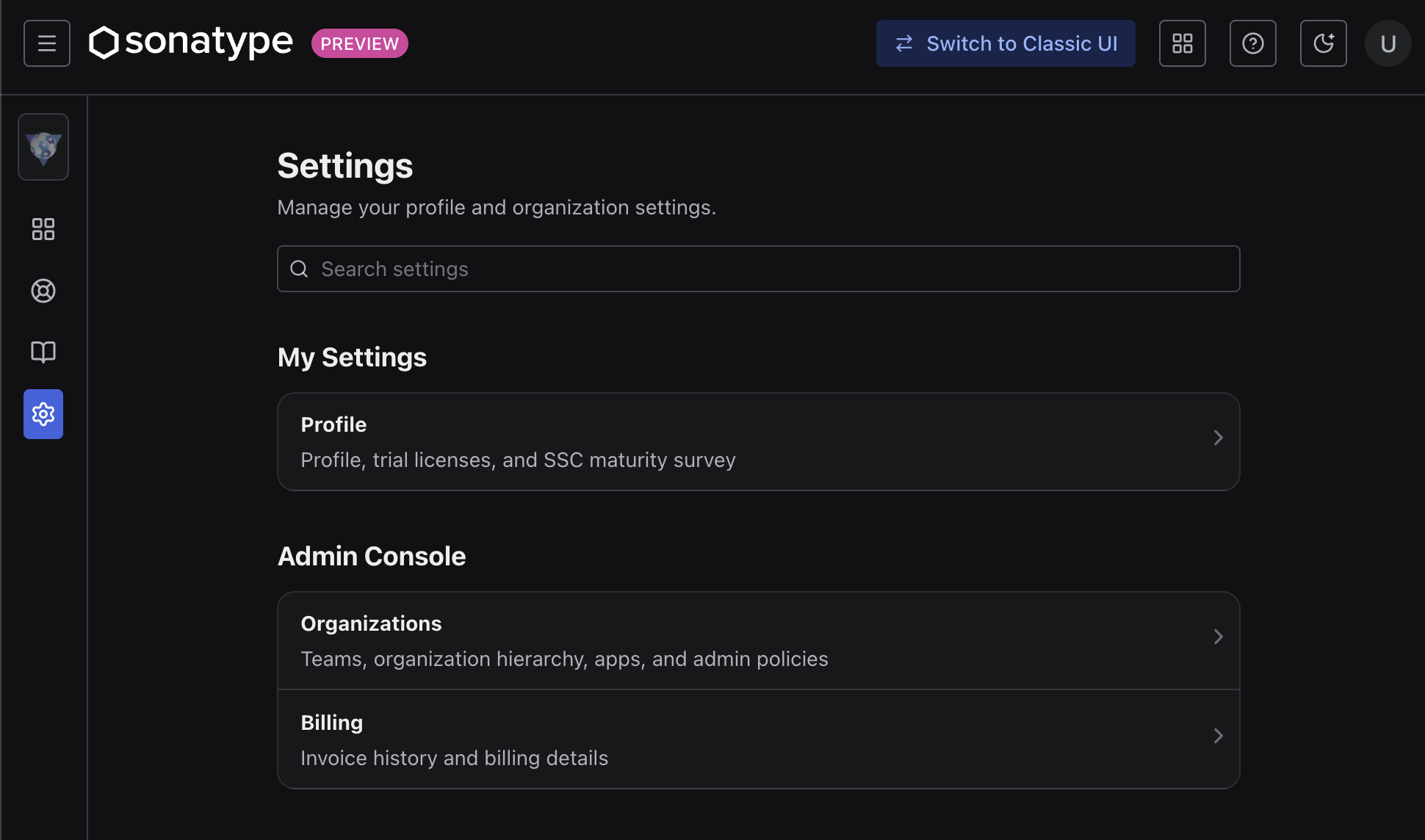Image resolution: width=1425 pixels, height=840 pixels.
Task: Open the dashboard grid icon in sidebar
Action: pyautogui.click(x=43, y=229)
